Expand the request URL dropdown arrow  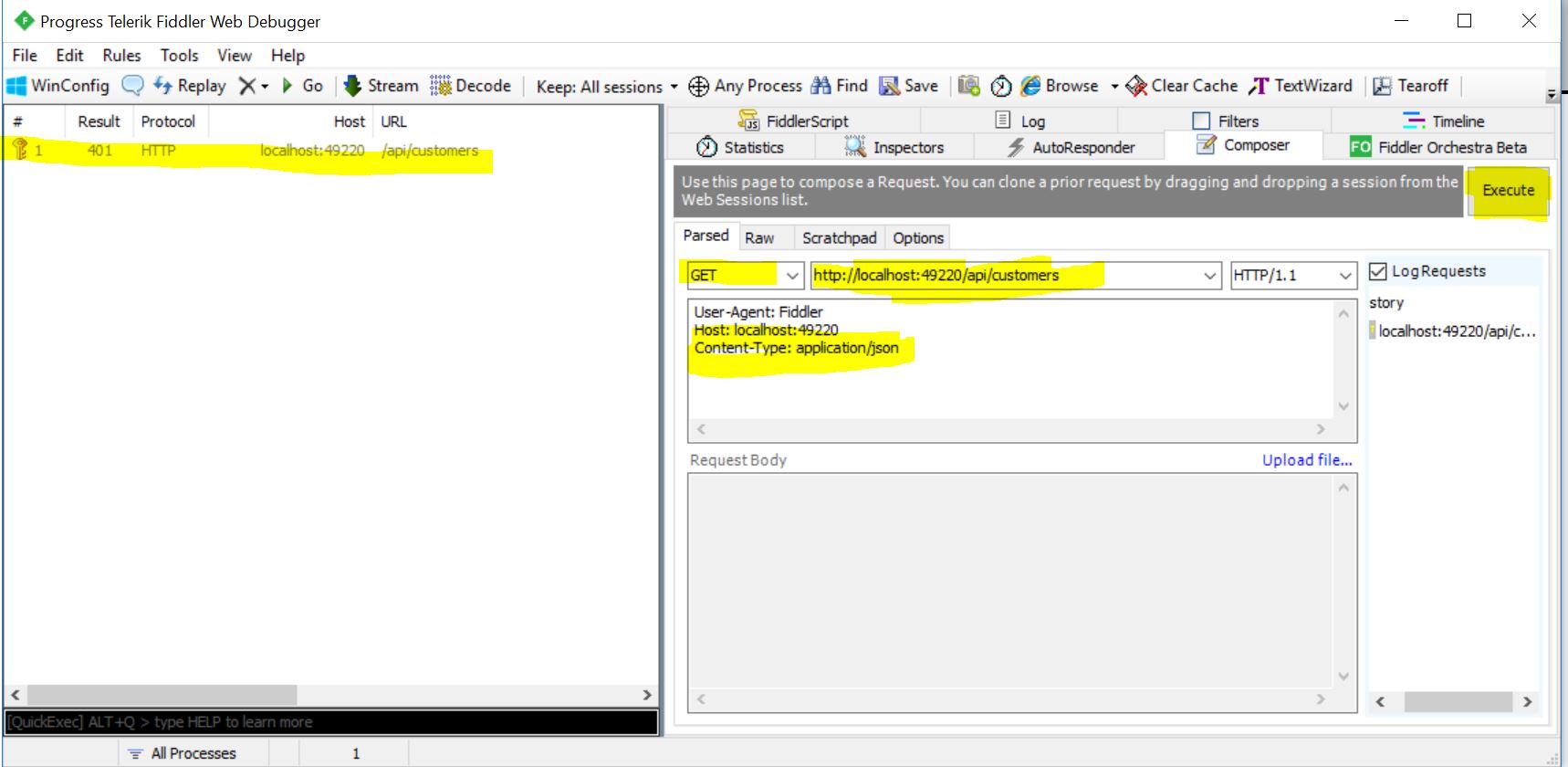(x=1209, y=275)
